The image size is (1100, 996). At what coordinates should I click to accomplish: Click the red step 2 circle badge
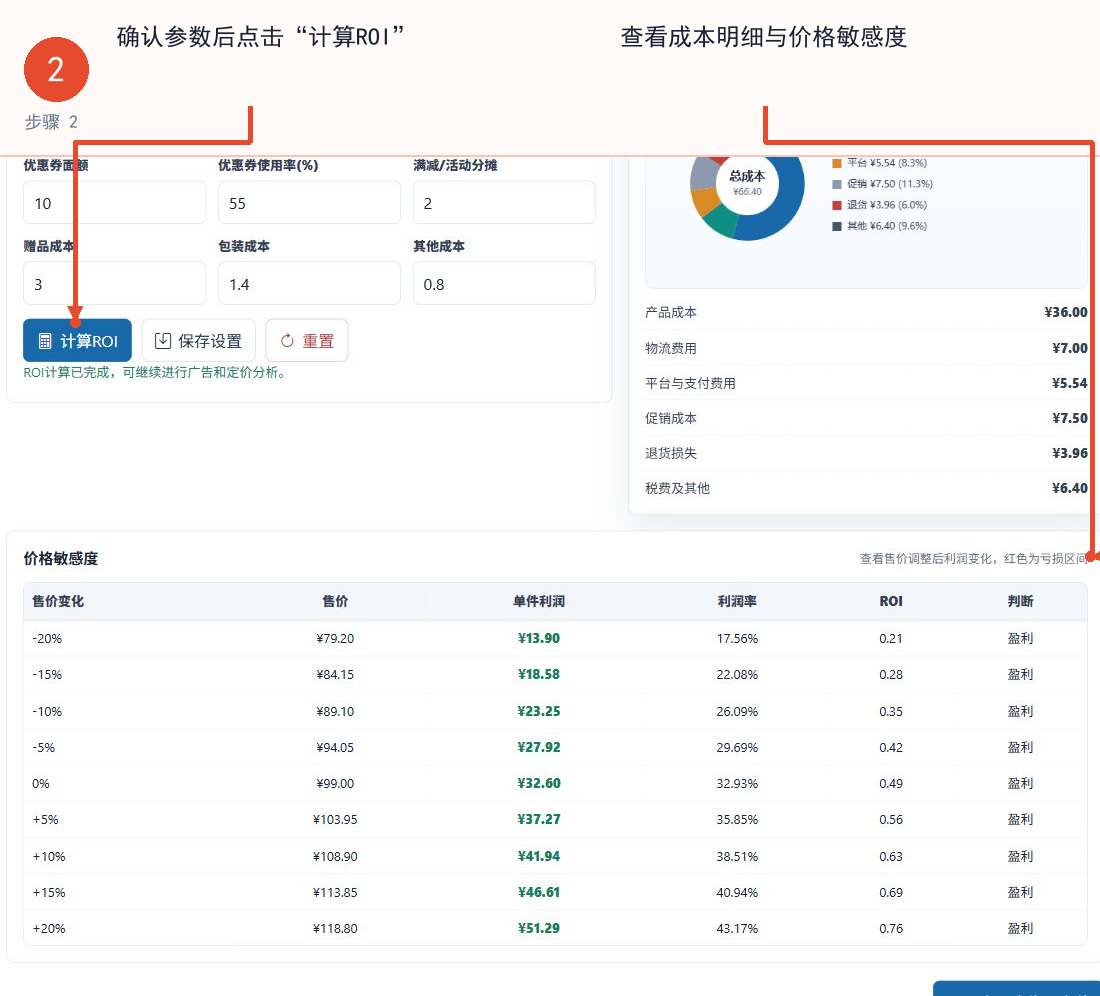(56, 69)
